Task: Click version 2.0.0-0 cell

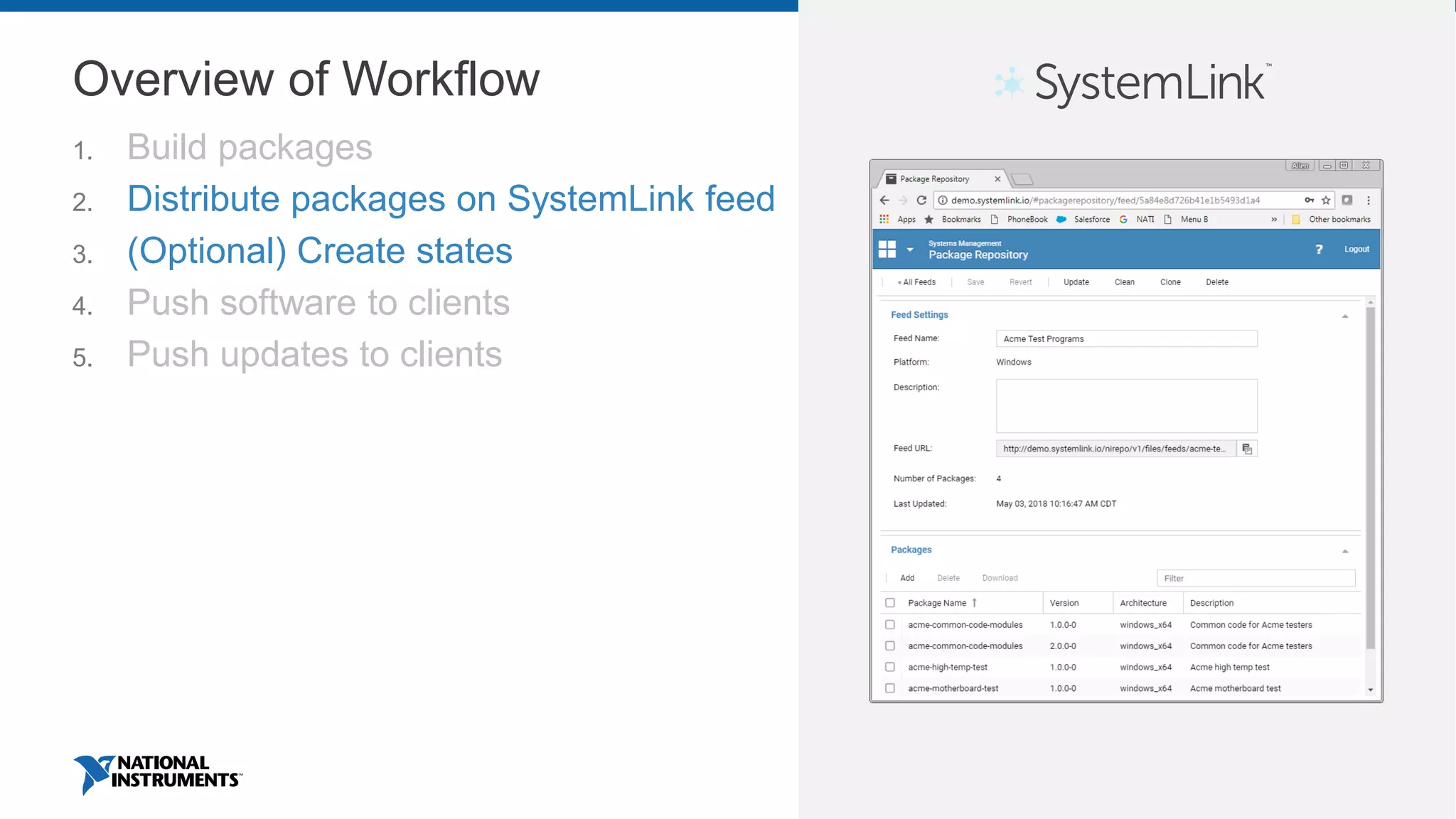Action: (1063, 646)
